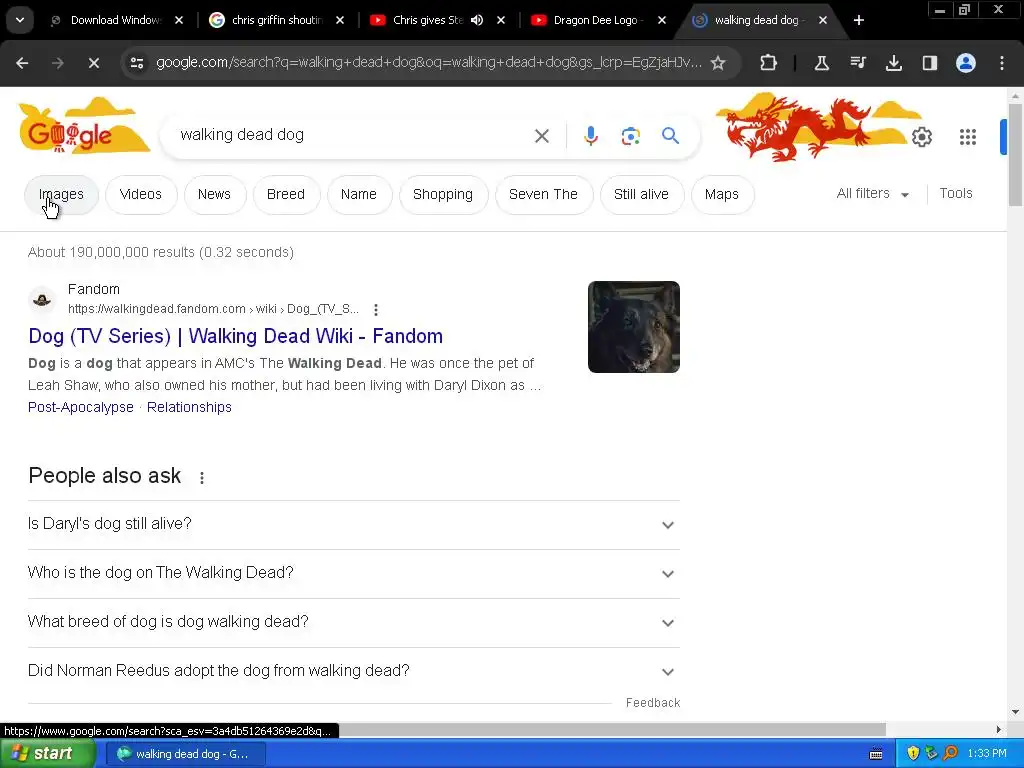Open Chrome three-dot menu
This screenshot has height=768, width=1024.
point(1002,63)
